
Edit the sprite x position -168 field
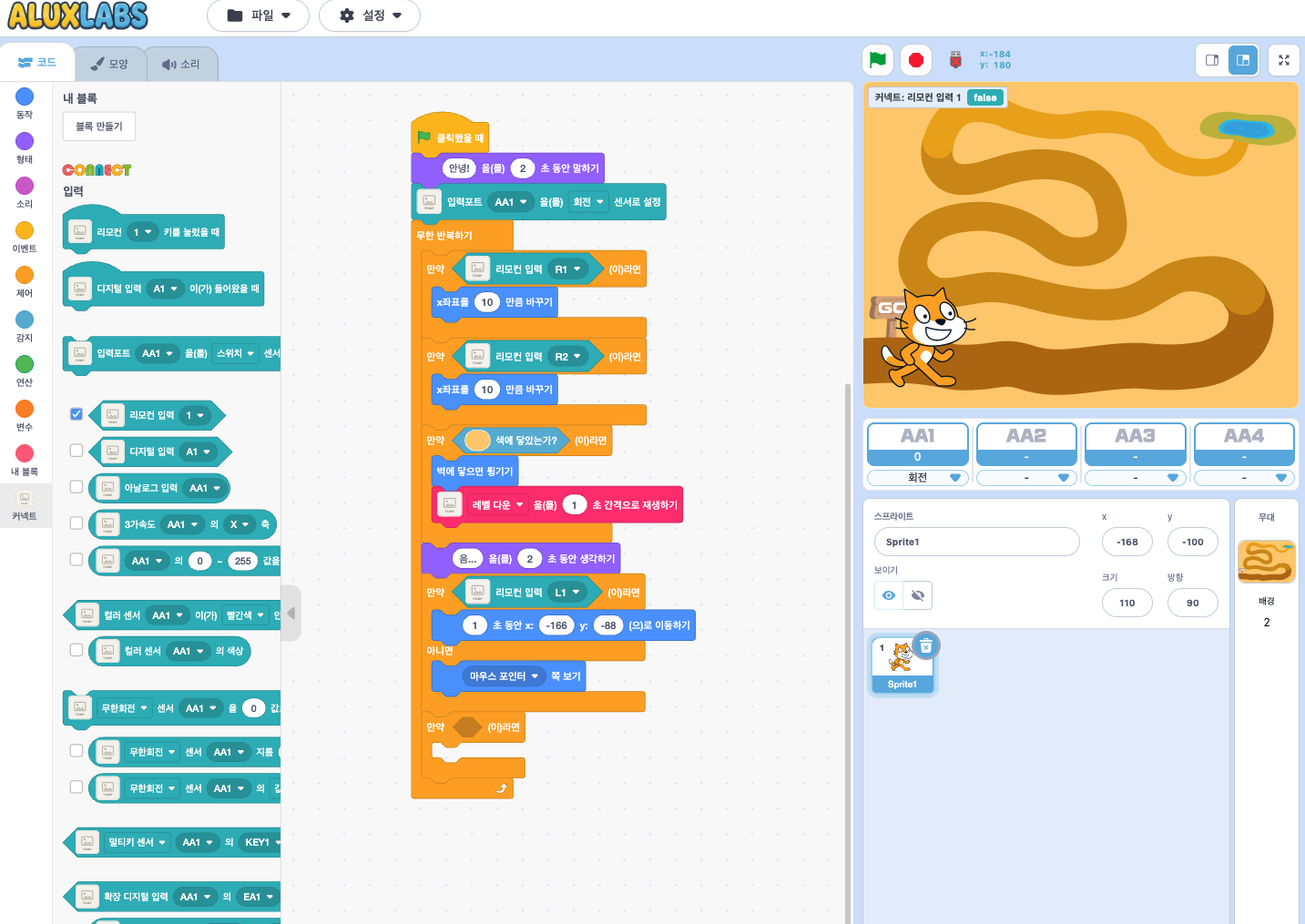[1127, 542]
